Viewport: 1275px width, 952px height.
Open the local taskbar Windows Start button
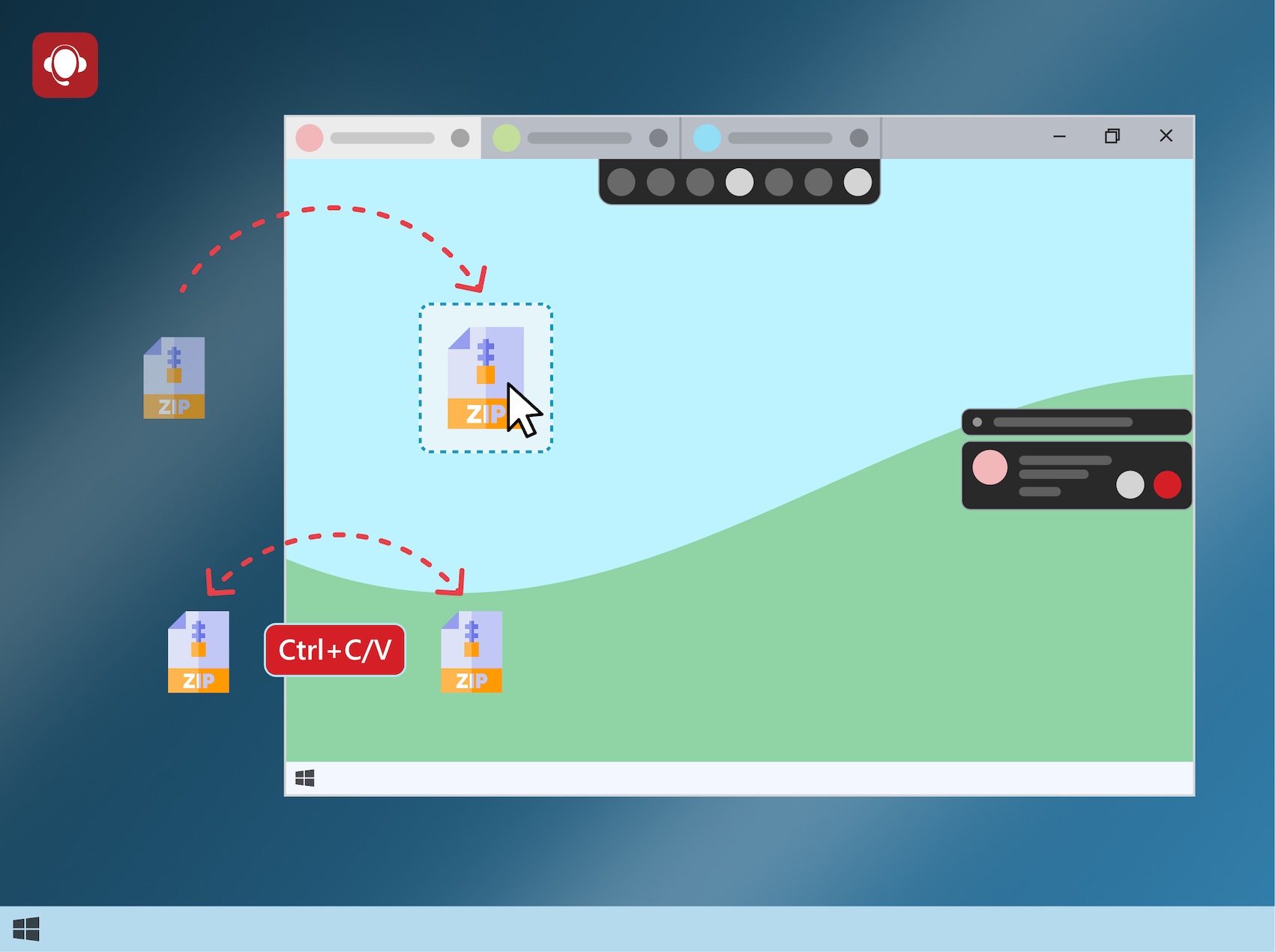26,929
